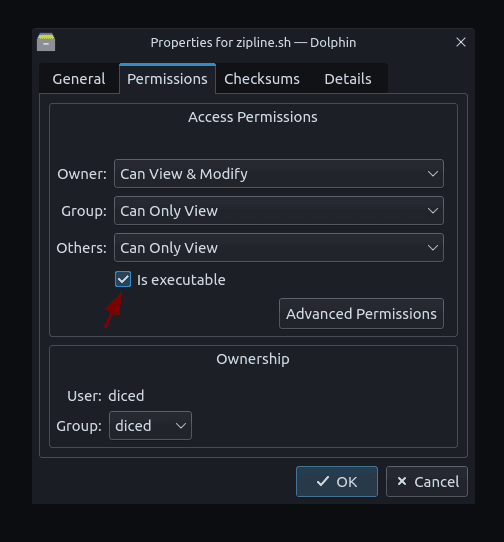Switch to the Checksums tab

(x=262, y=79)
